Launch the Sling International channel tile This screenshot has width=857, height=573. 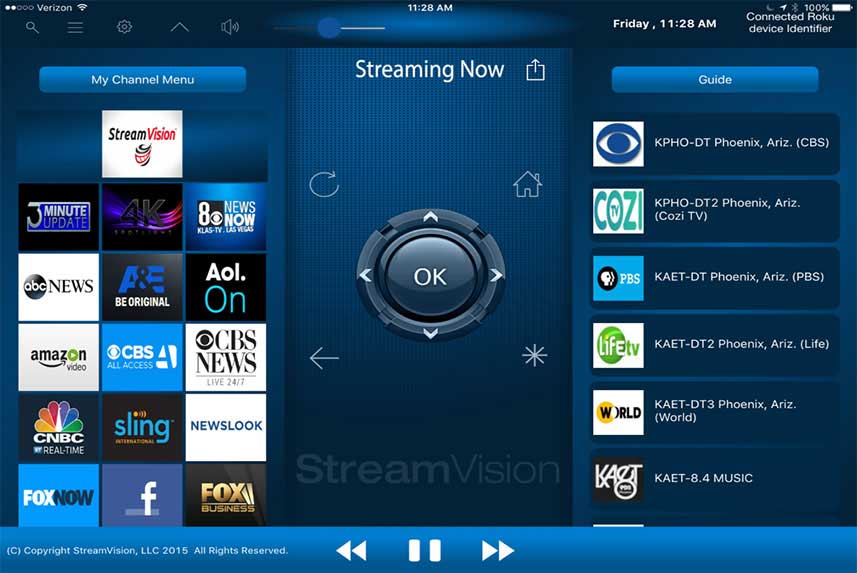142,427
